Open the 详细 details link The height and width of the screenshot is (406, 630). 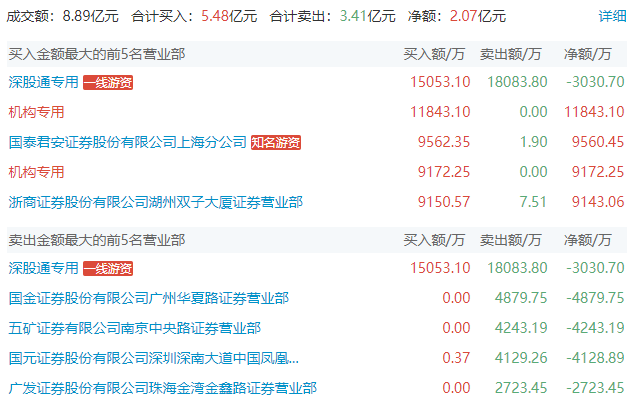pos(612,16)
